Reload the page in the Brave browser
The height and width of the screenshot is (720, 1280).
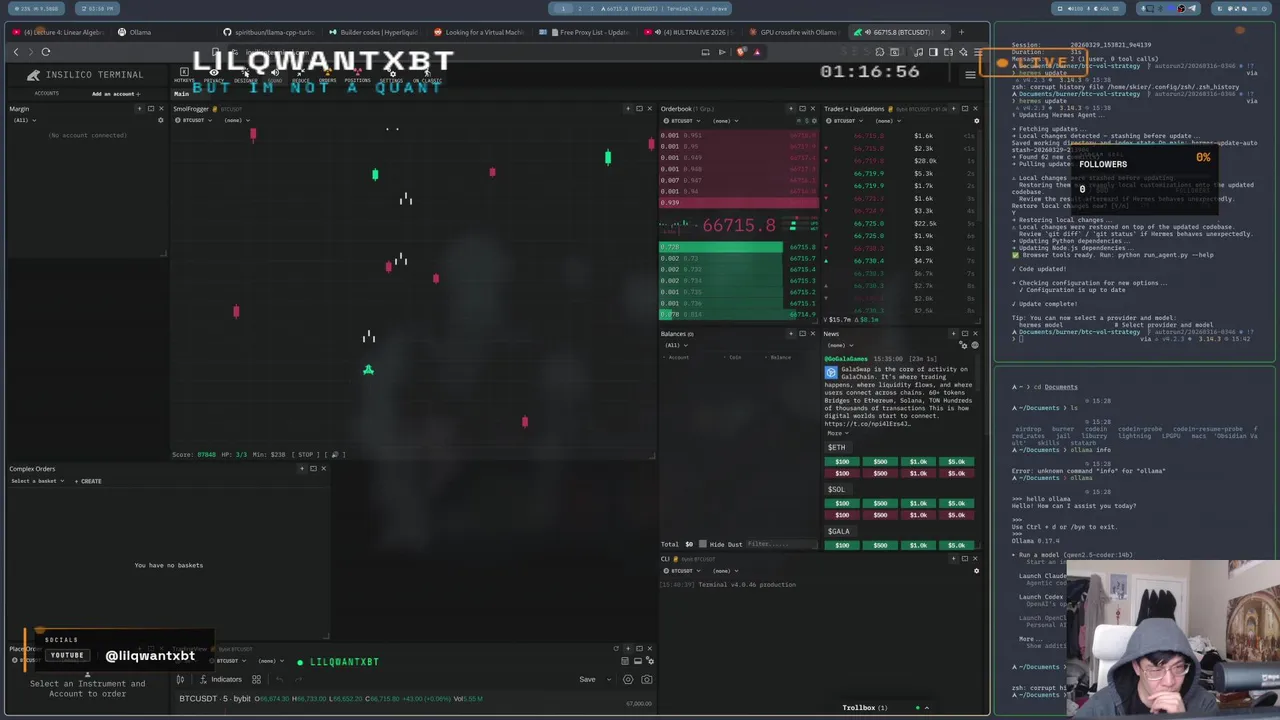click(45, 52)
